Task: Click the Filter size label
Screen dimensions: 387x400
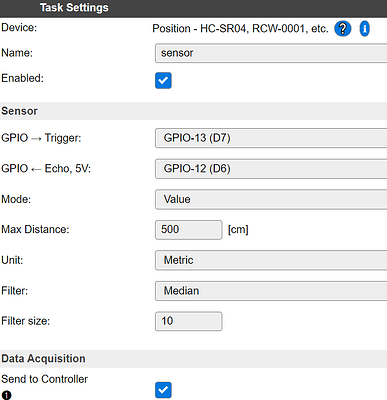Action: click(x=26, y=321)
